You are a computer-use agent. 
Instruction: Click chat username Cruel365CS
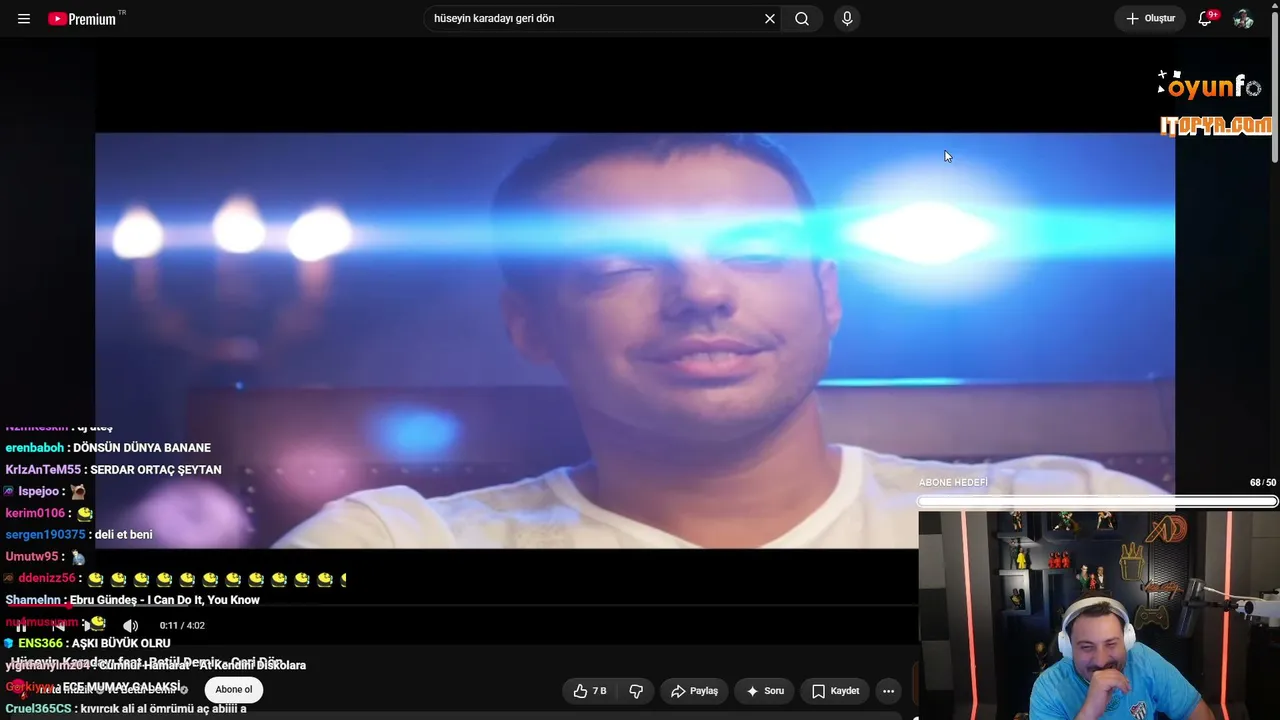(38, 709)
